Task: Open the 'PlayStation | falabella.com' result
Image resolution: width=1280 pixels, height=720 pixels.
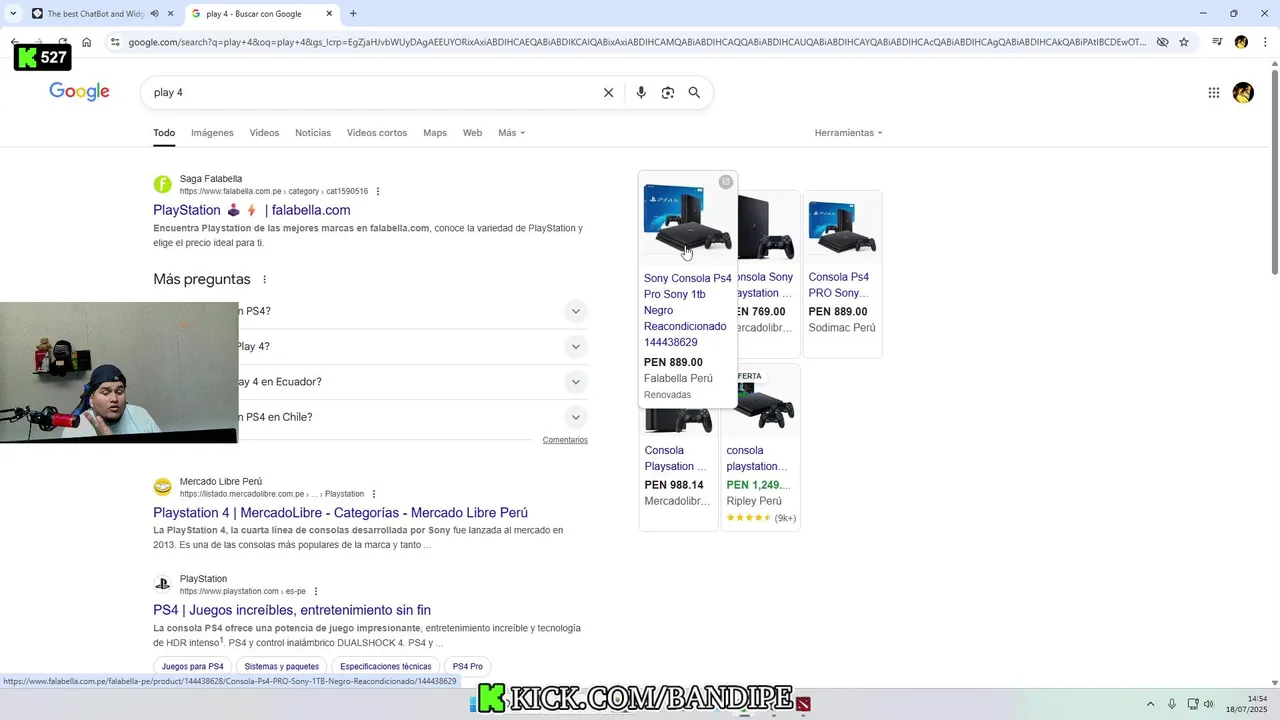Action: pyautogui.click(x=252, y=210)
